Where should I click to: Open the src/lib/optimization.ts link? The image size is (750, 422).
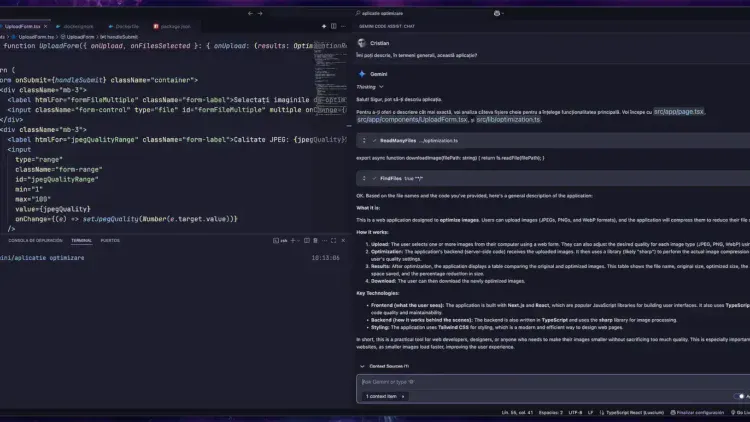pos(508,120)
